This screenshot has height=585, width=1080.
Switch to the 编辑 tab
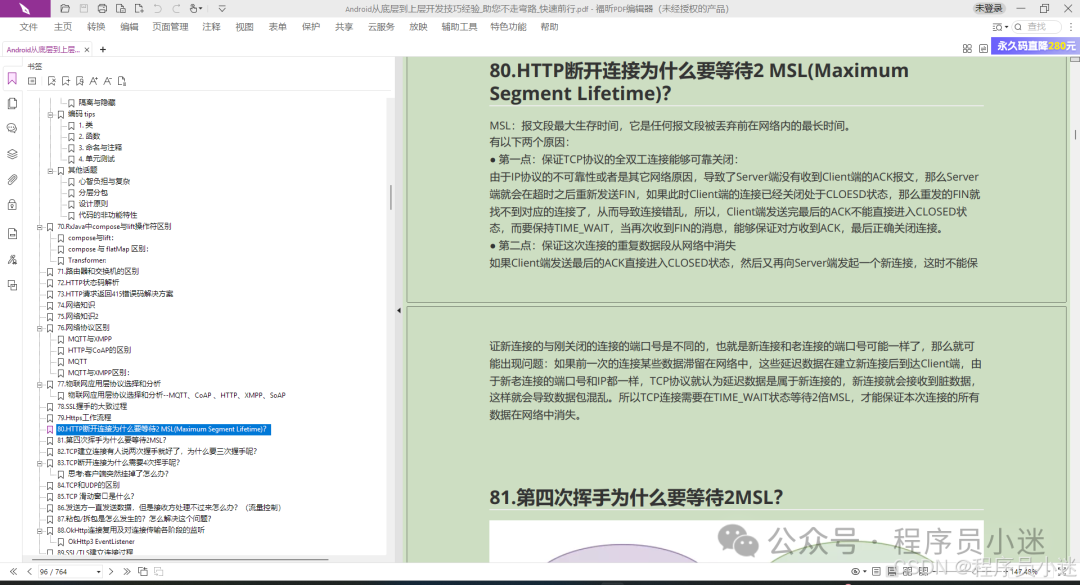coord(129,27)
